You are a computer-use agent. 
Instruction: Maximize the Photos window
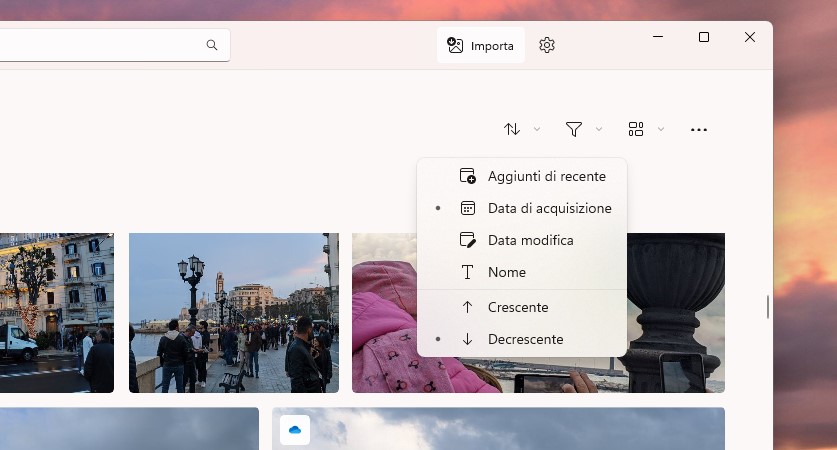point(704,37)
